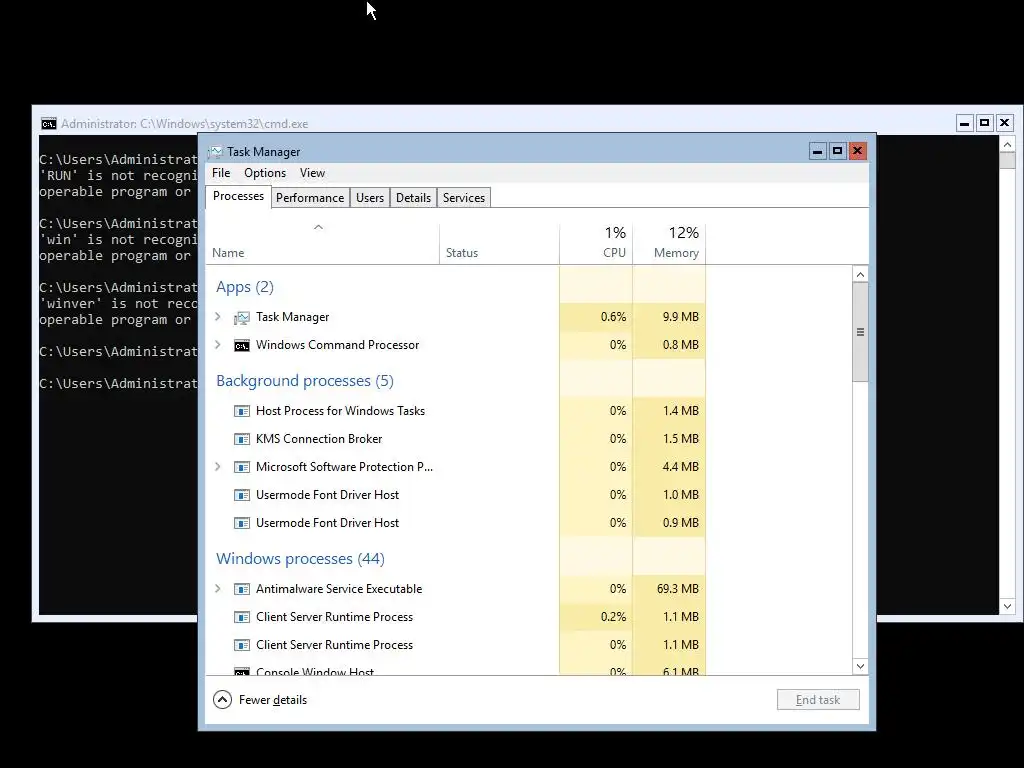The width and height of the screenshot is (1024, 768).
Task: Switch to the Details tab
Action: [x=413, y=198]
